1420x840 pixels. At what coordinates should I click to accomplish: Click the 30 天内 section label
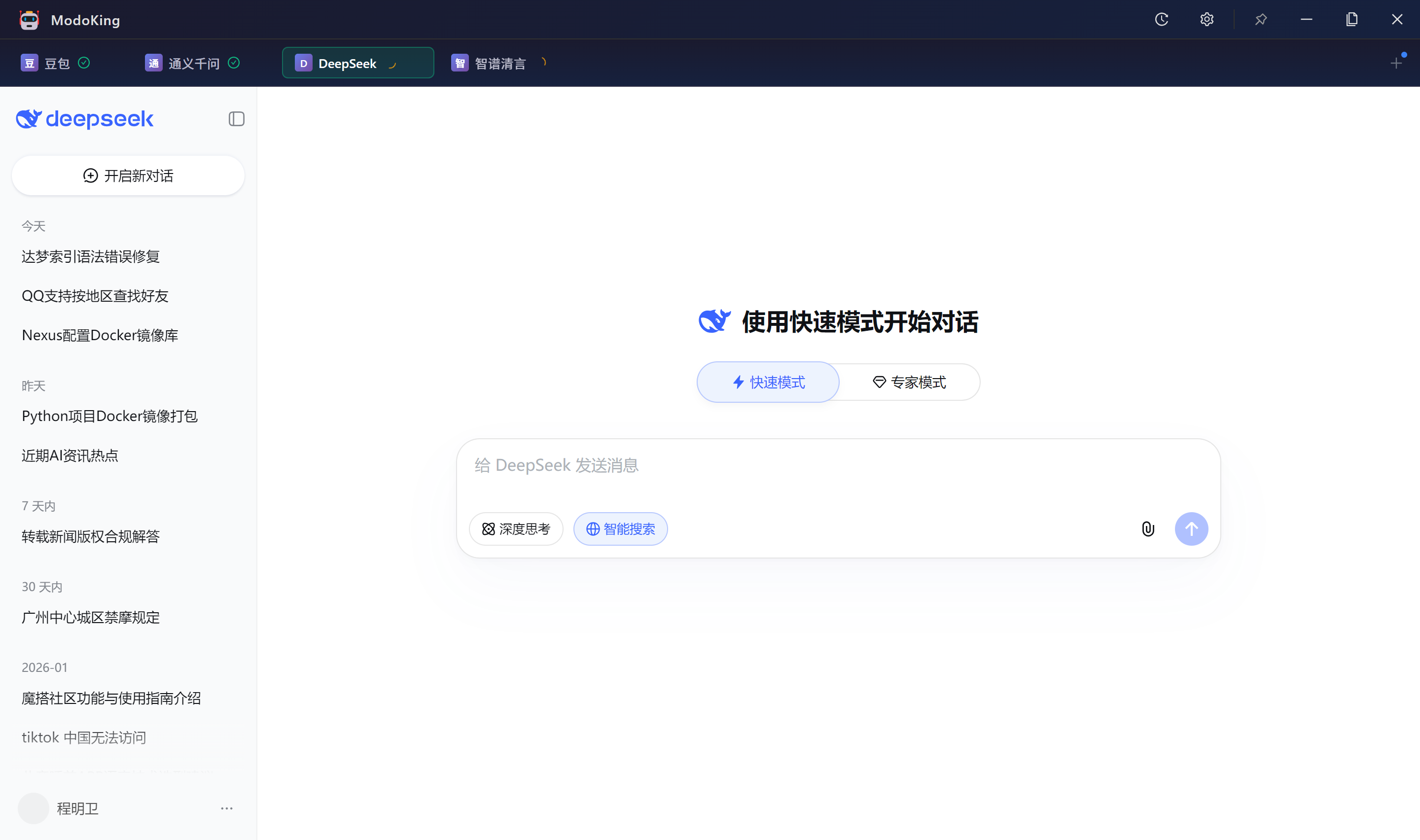coord(42,587)
